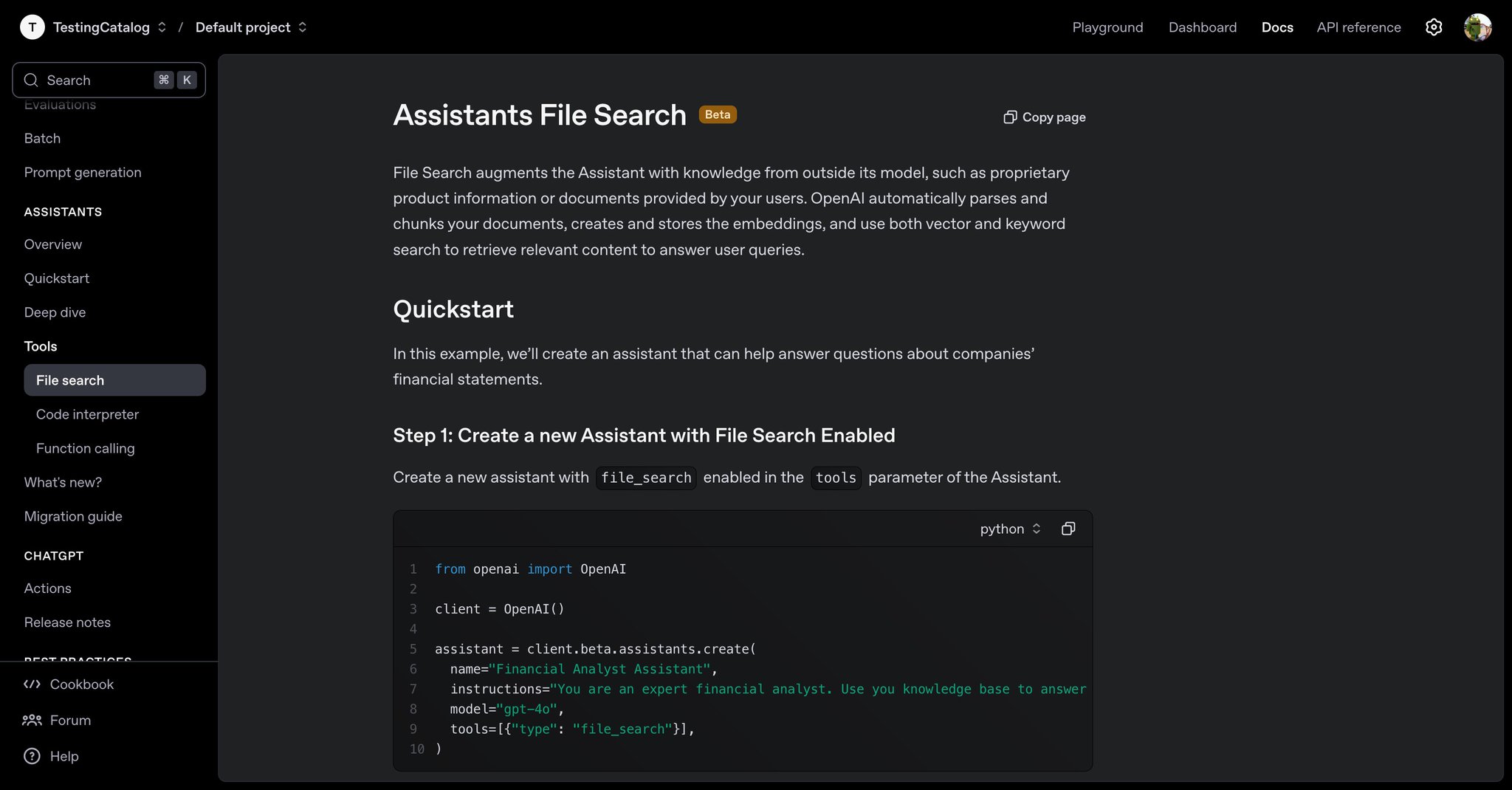Open the Assistants Quickstart page
Viewport: 1512px width, 790px height.
tap(57, 278)
